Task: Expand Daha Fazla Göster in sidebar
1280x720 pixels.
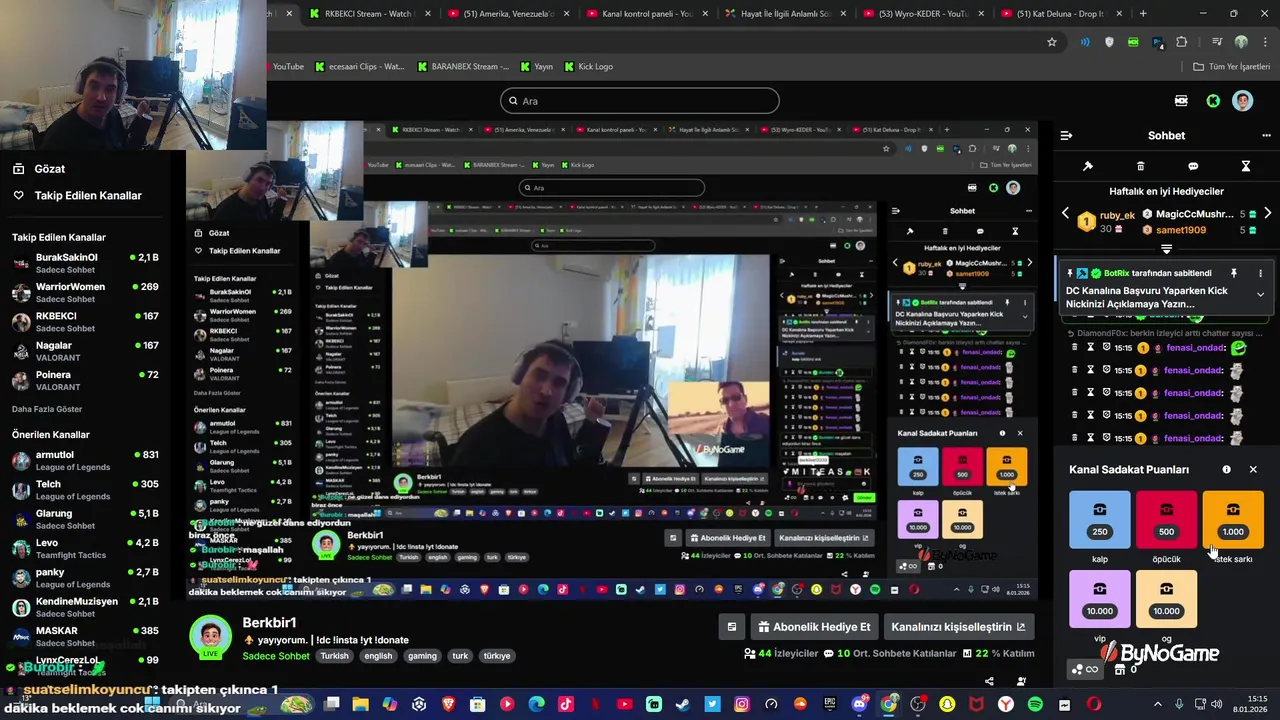Action: [x=47, y=409]
